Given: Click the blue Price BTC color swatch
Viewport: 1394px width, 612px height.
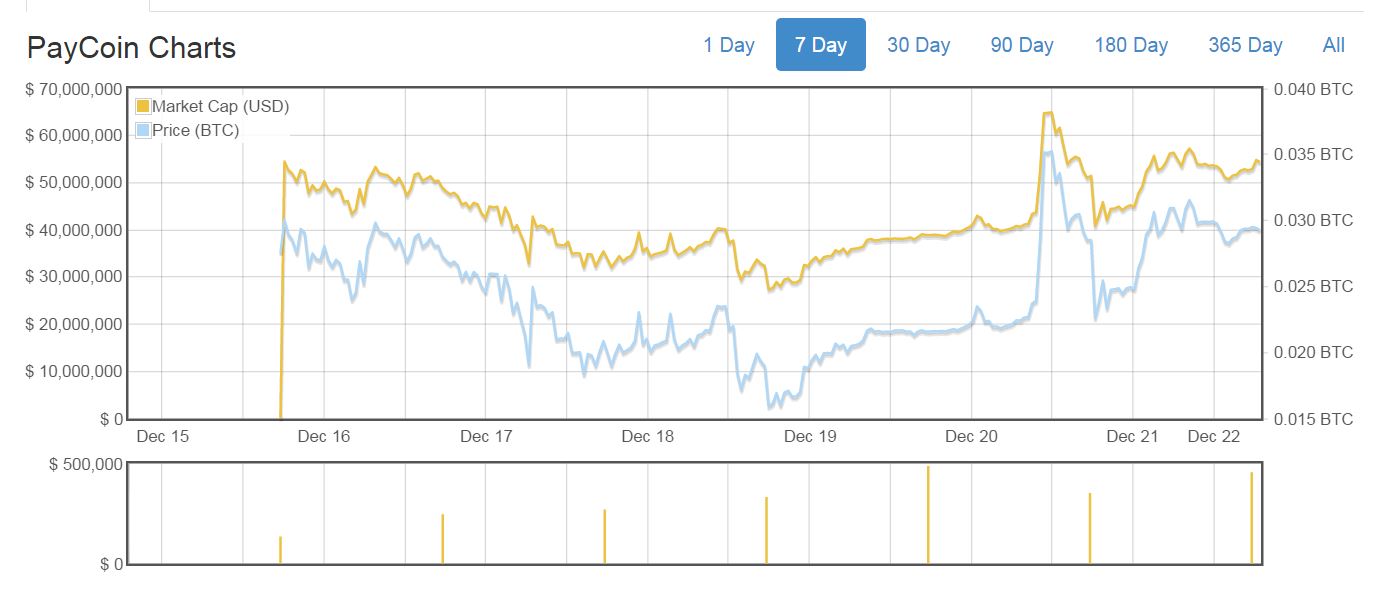Looking at the screenshot, I should (142, 130).
